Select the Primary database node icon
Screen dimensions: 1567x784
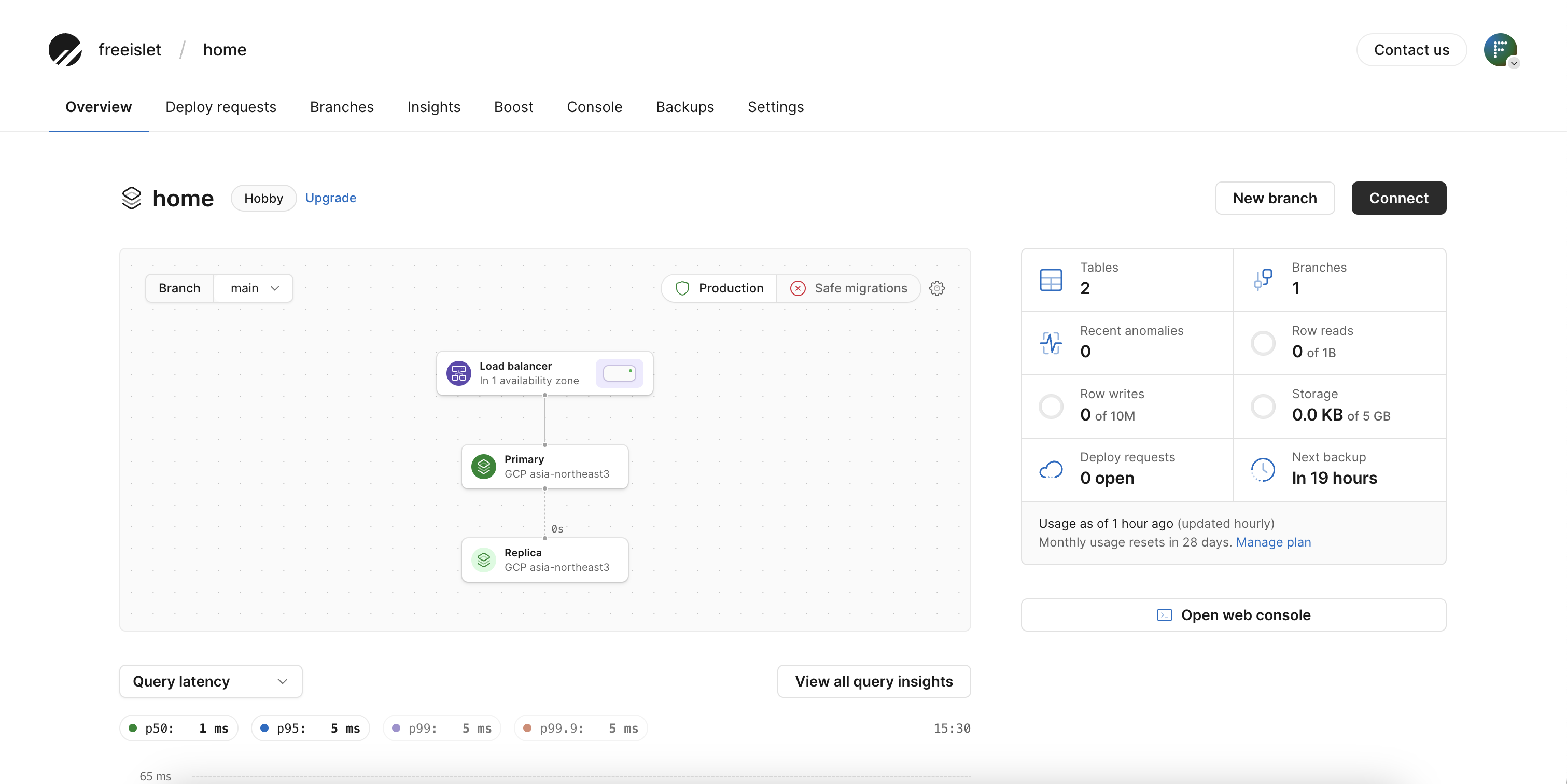tap(484, 467)
